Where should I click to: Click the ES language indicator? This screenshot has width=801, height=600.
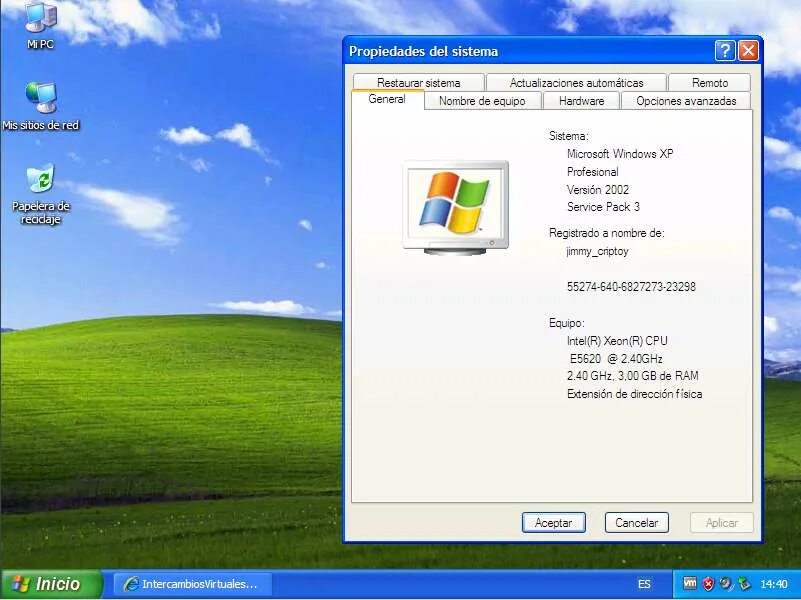click(x=644, y=584)
